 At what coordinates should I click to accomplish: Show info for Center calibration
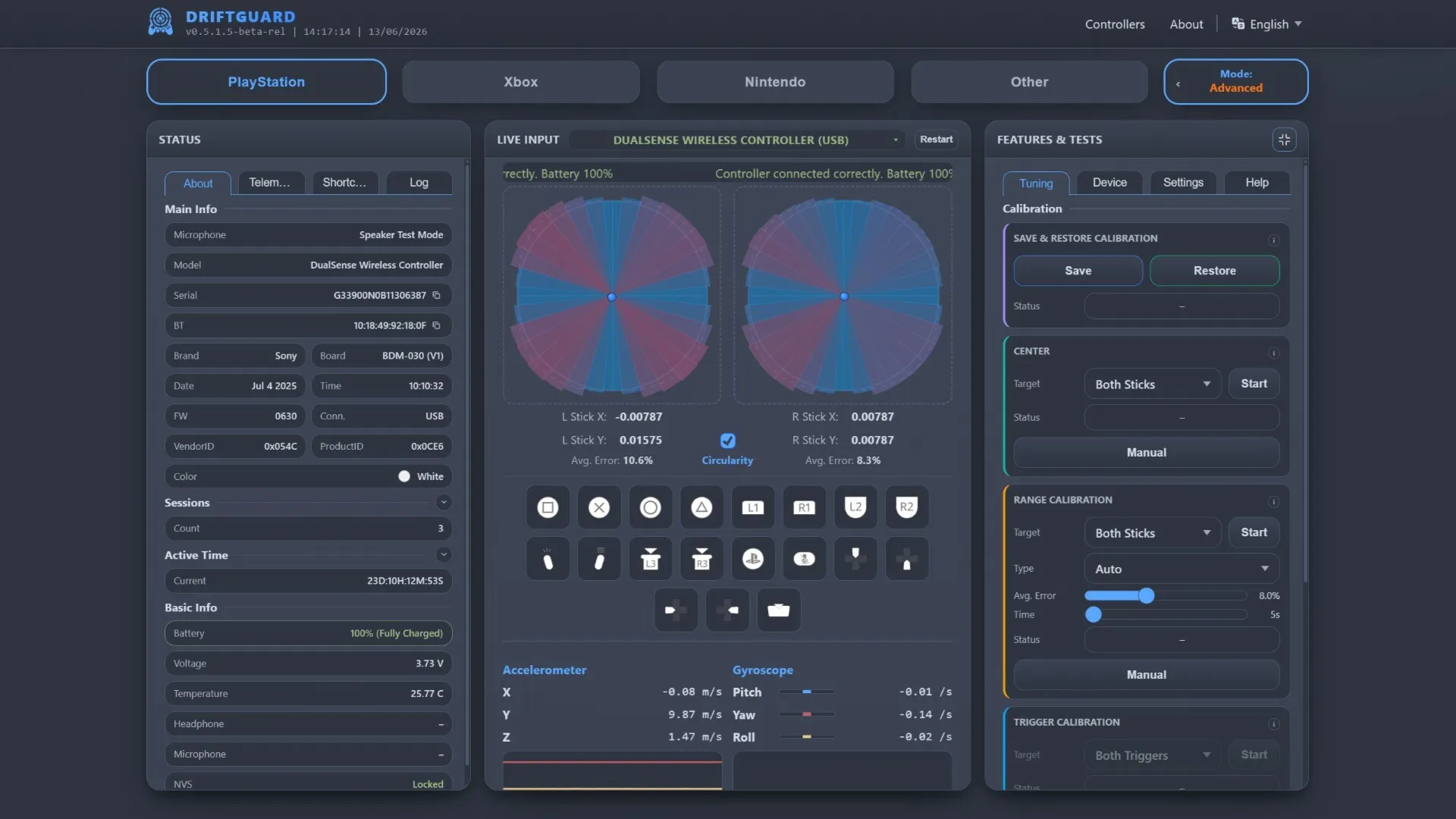(1273, 353)
